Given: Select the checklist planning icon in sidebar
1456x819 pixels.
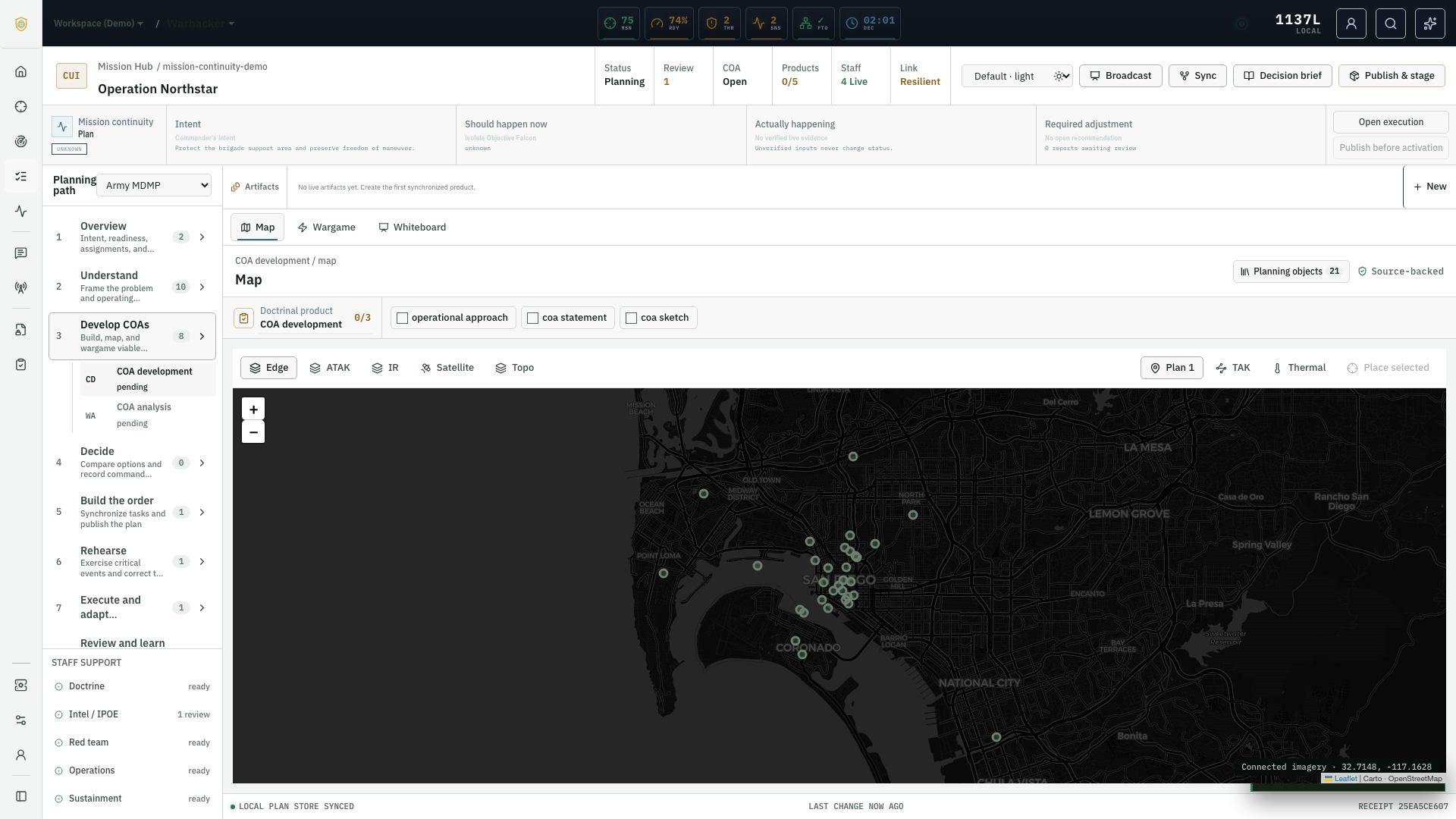Looking at the screenshot, I should (x=20, y=176).
